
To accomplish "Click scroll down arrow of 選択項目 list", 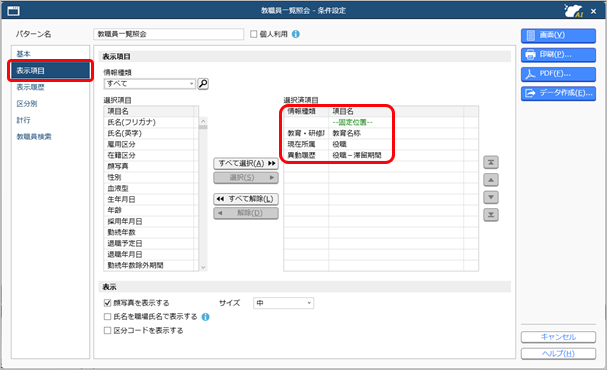I will coord(203,267).
